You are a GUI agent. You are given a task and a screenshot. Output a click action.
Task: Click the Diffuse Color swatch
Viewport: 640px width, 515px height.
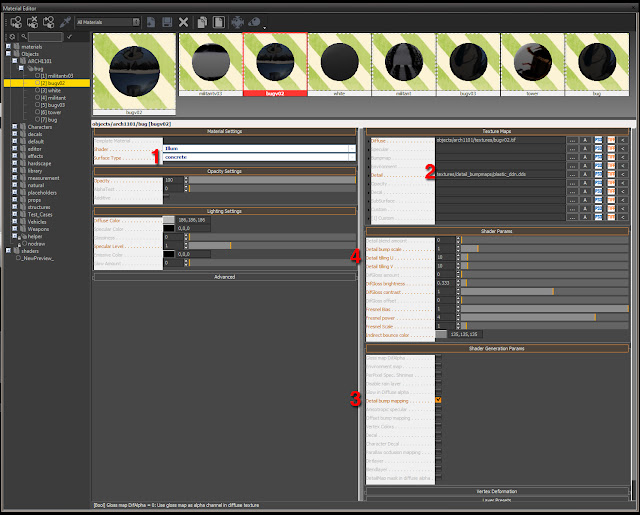pos(169,220)
